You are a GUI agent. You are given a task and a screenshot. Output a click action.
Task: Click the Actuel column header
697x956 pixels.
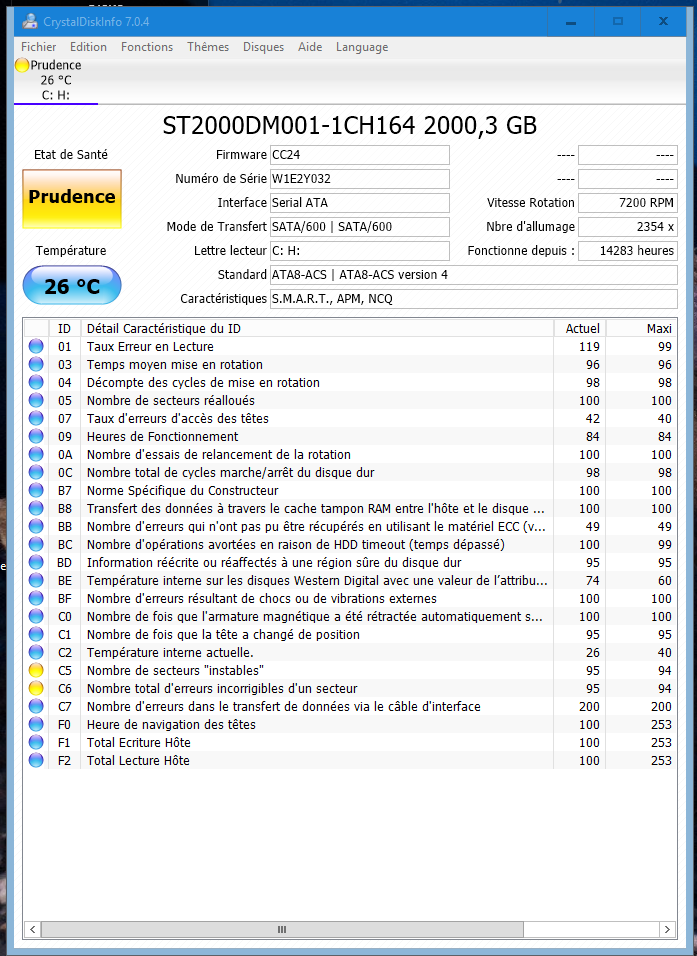581,329
